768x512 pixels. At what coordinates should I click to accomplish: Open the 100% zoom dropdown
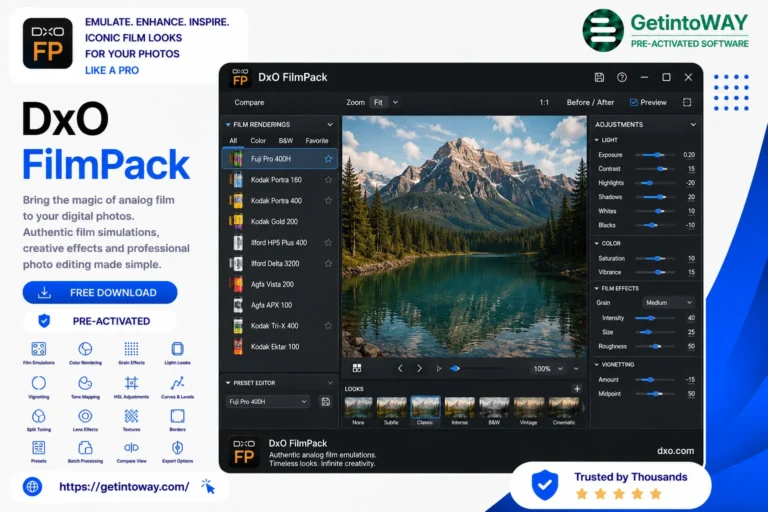click(548, 368)
